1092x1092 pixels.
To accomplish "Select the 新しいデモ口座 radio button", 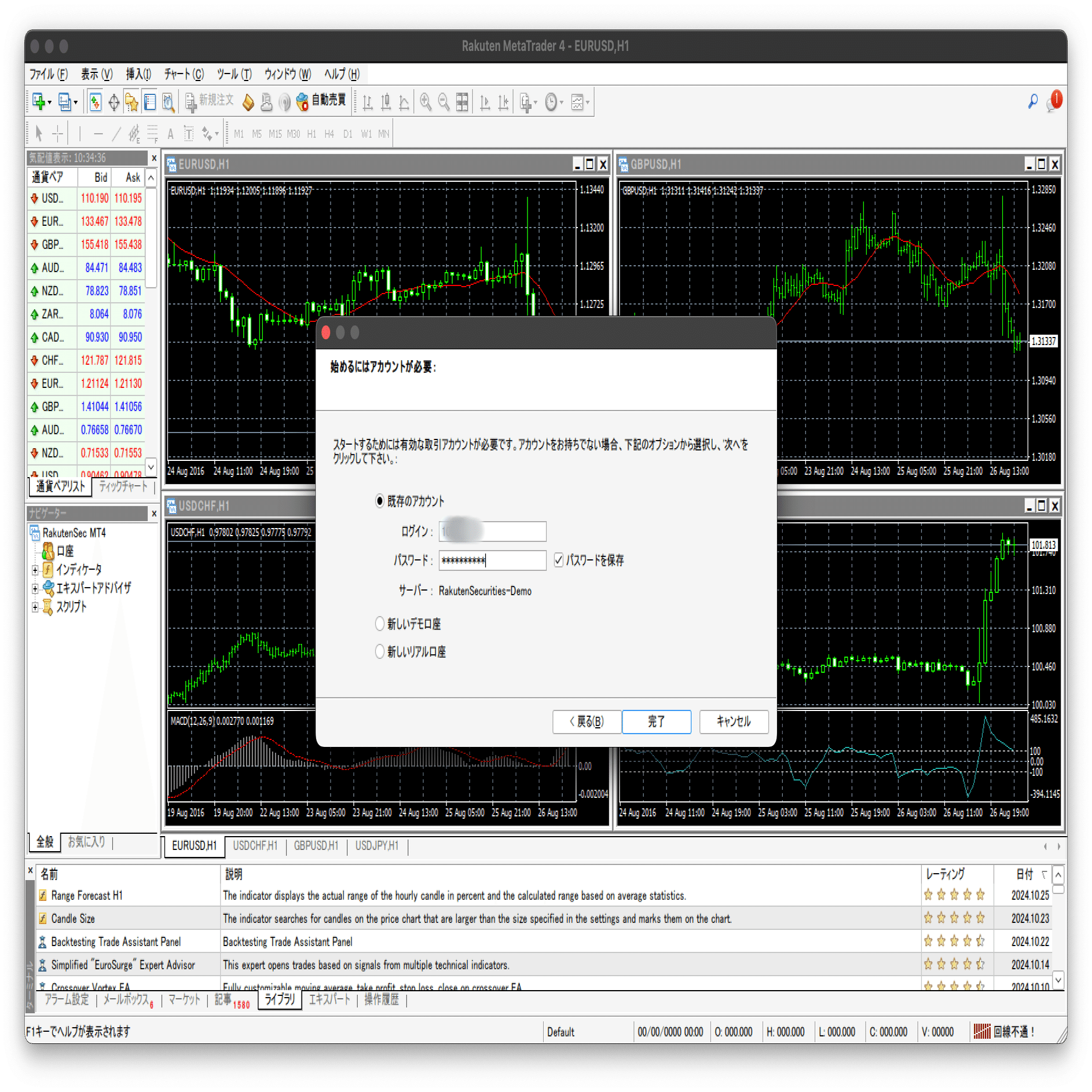I will click(380, 624).
